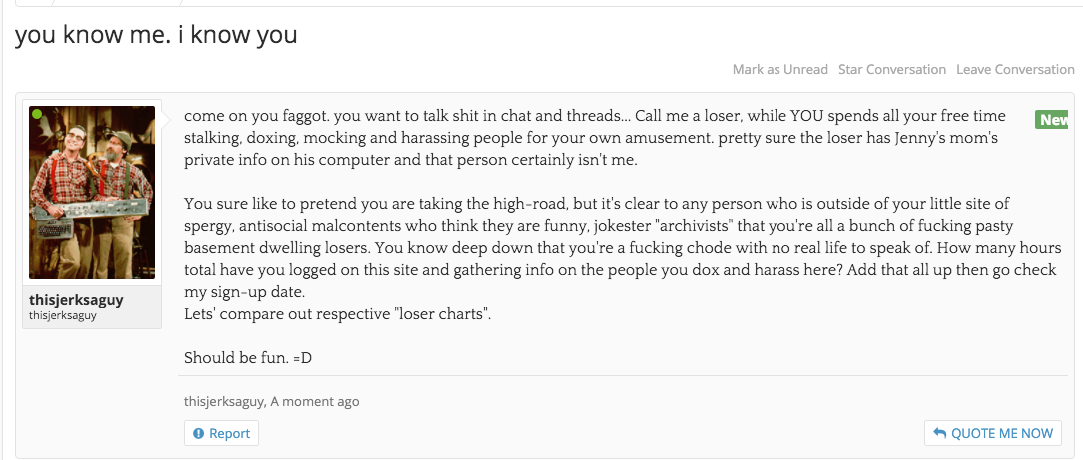This screenshot has height=460, width=1083.
Task: Click the QUOTE ME NOW button
Action: (993, 433)
